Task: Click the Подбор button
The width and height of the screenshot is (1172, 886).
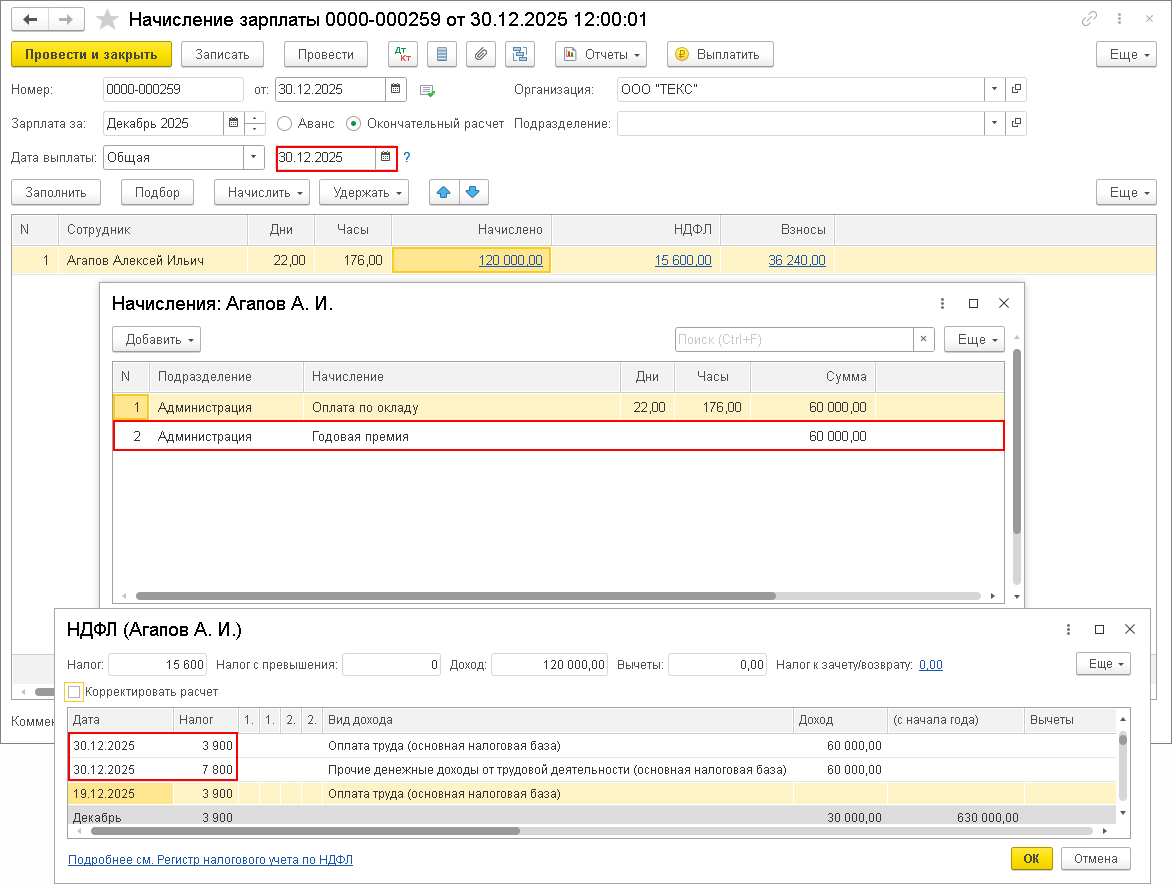Action: click(x=157, y=192)
